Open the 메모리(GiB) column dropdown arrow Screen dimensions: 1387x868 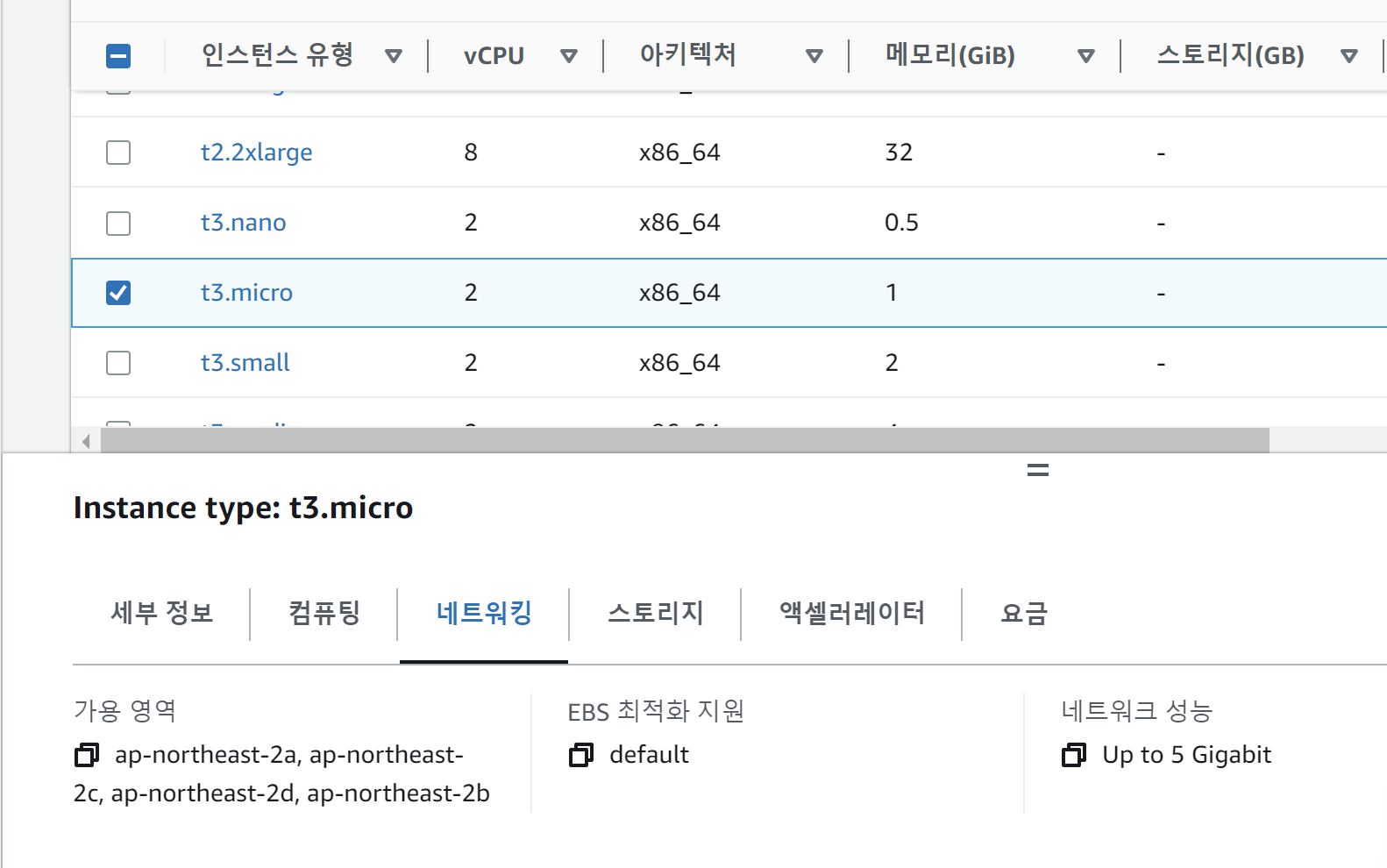point(1086,56)
